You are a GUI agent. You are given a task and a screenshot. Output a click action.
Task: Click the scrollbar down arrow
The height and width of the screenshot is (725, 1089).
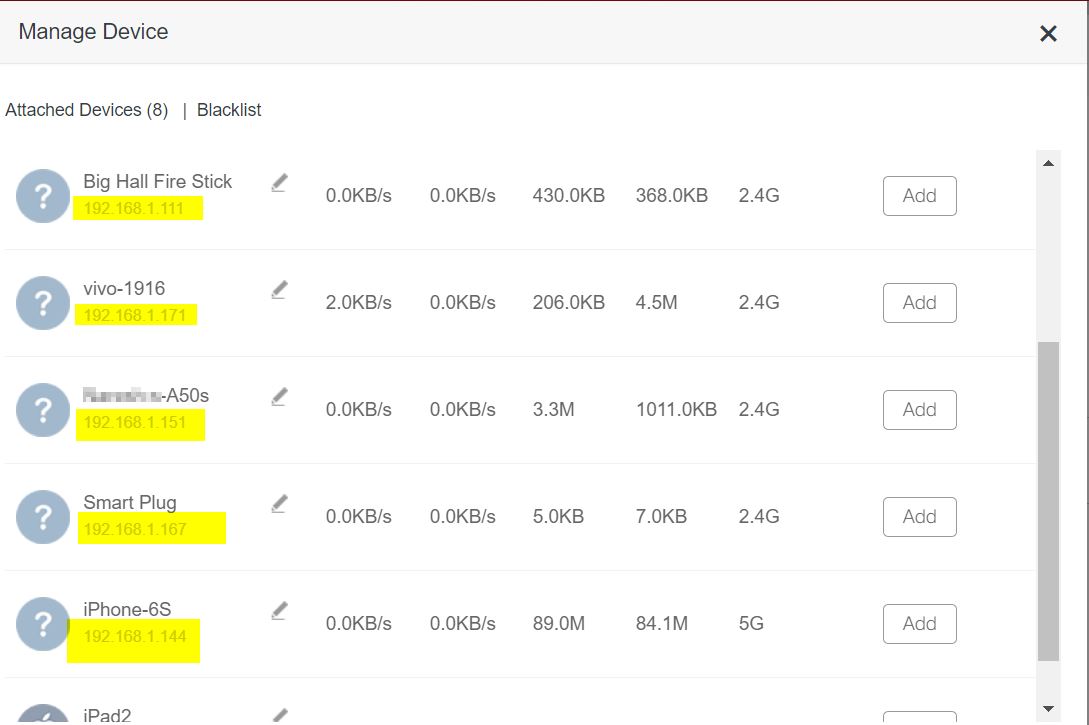coord(1048,709)
